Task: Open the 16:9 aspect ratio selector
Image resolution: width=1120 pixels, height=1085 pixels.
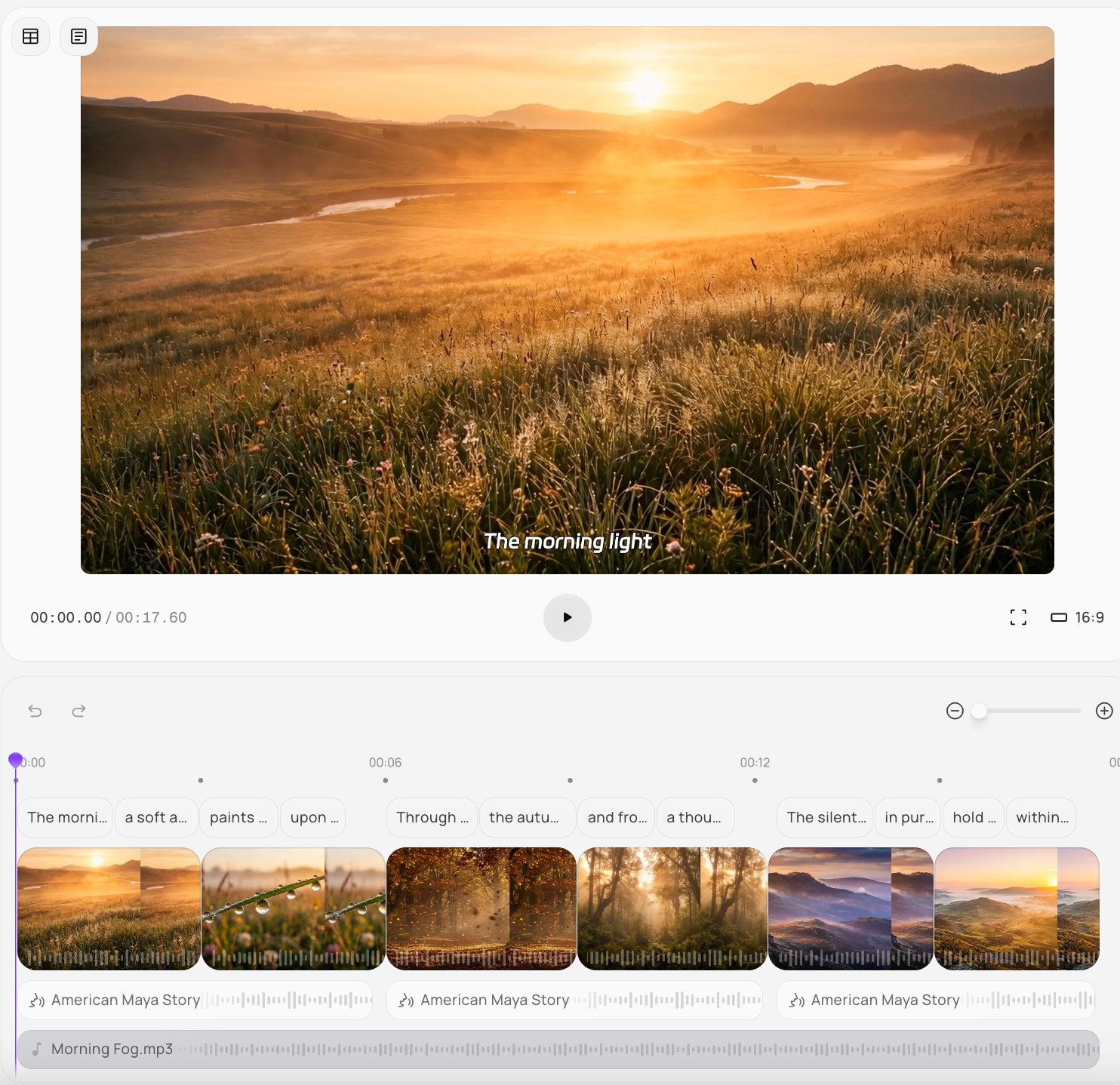Action: 1078,617
